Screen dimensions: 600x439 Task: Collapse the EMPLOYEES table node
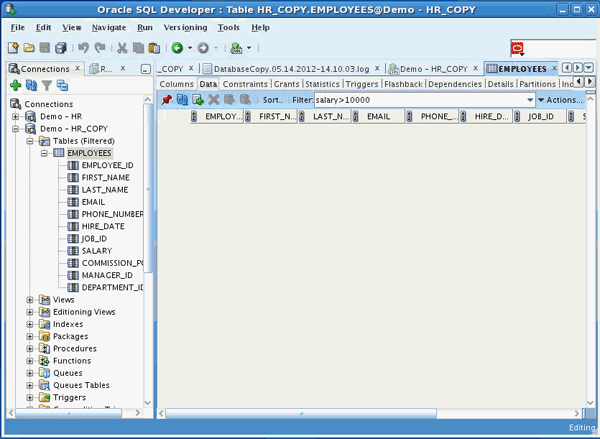coord(44,153)
